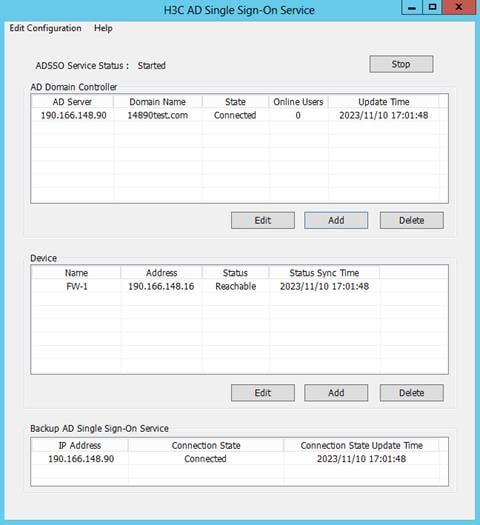This screenshot has width=480, height=525.
Task: Click the Update Time column header
Action: 384,102
